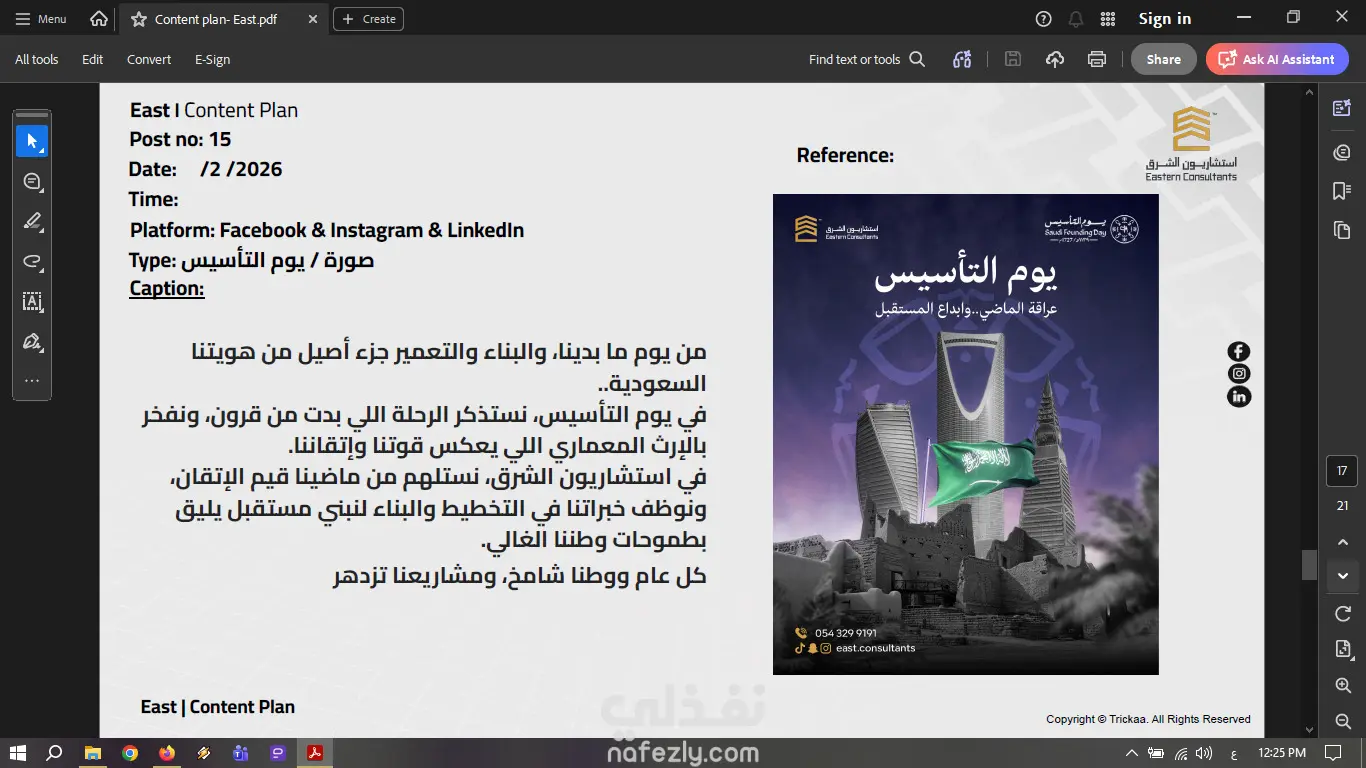This screenshot has width=1366, height=768.
Task: Open Google Chrome from the taskbar
Action: [x=130, y=753]
